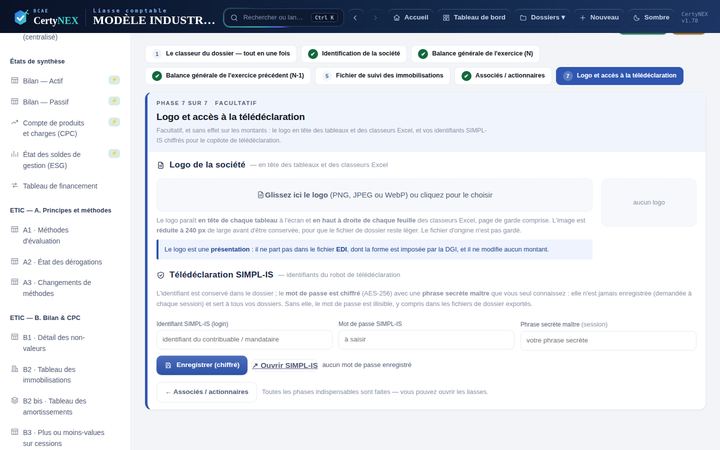Select the Identification de la société tab
This screenshot has width=720, height=450.
coord(354,54)
